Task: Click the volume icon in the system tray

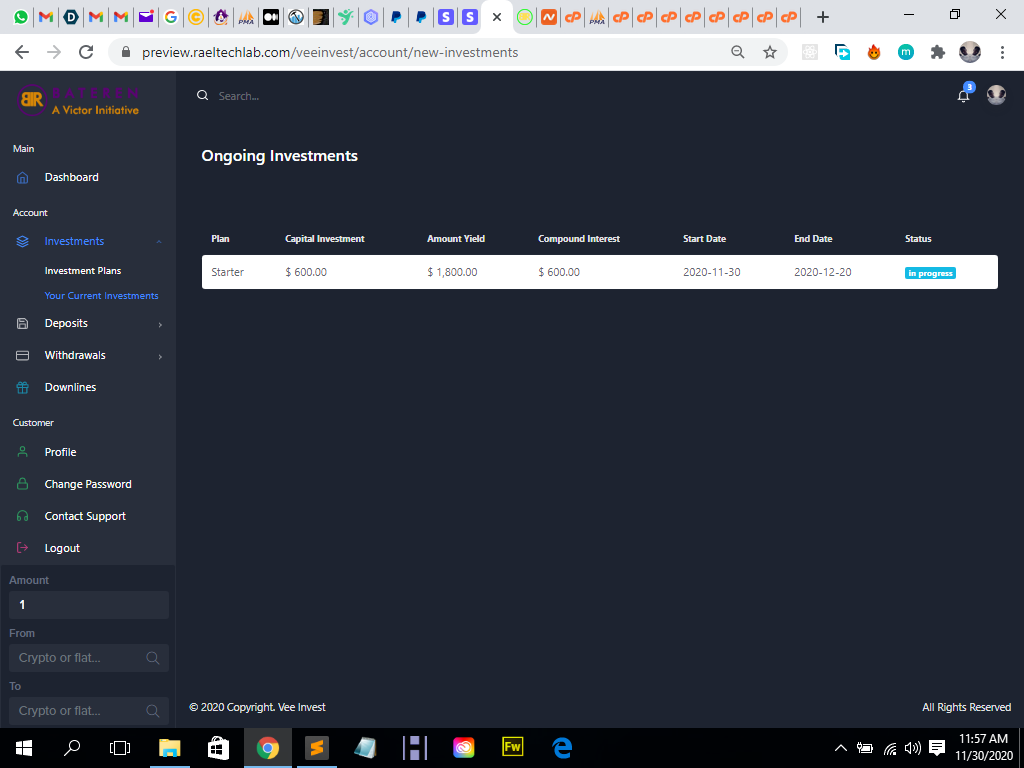Action: [x=912, y=748]
